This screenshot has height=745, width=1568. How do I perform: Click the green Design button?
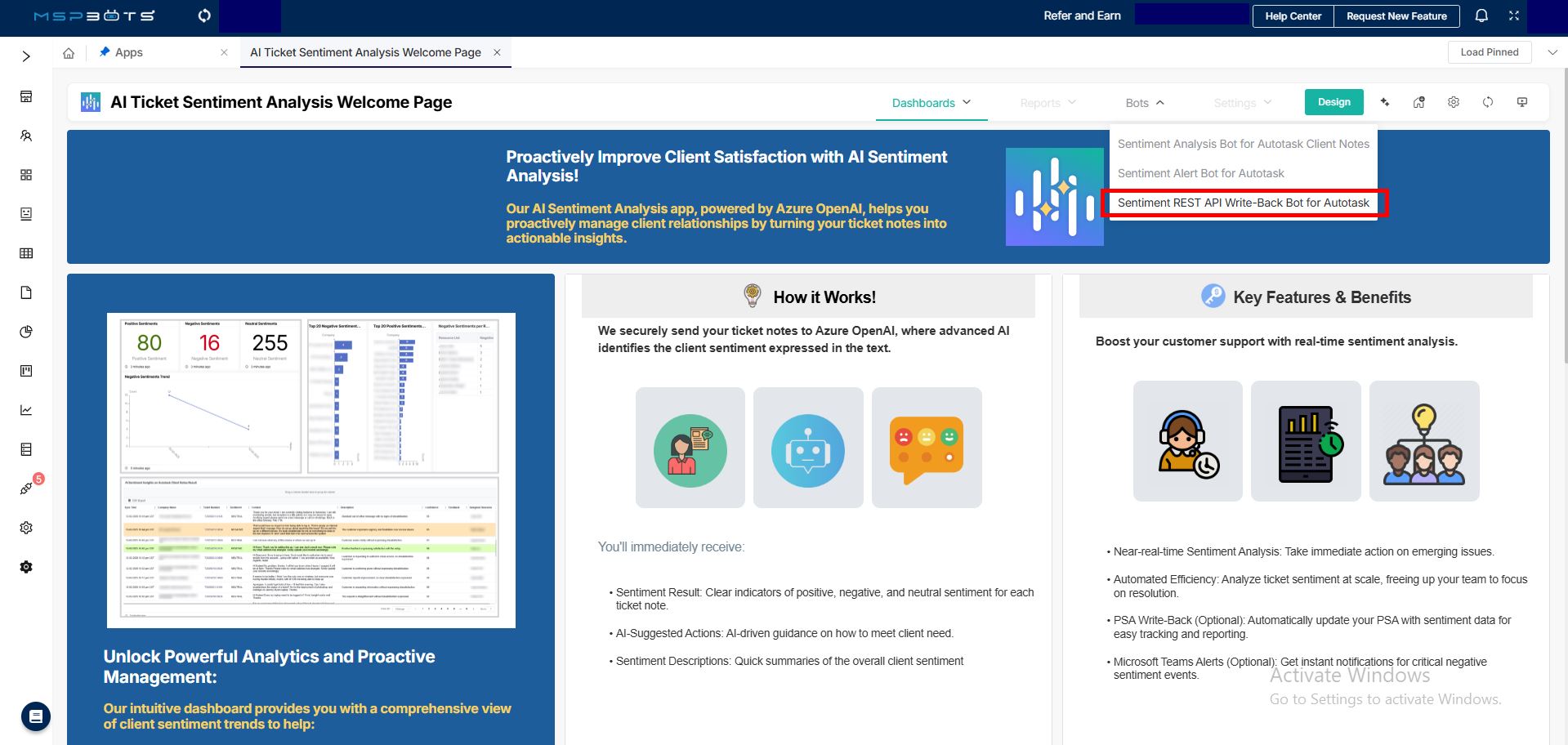point(1333,102)
